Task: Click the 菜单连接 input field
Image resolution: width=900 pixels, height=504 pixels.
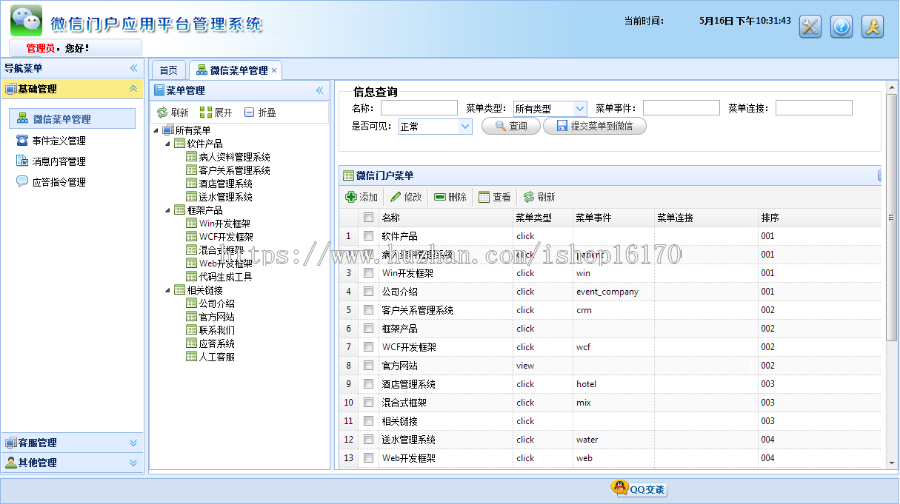Action: [x=813, y=108]
